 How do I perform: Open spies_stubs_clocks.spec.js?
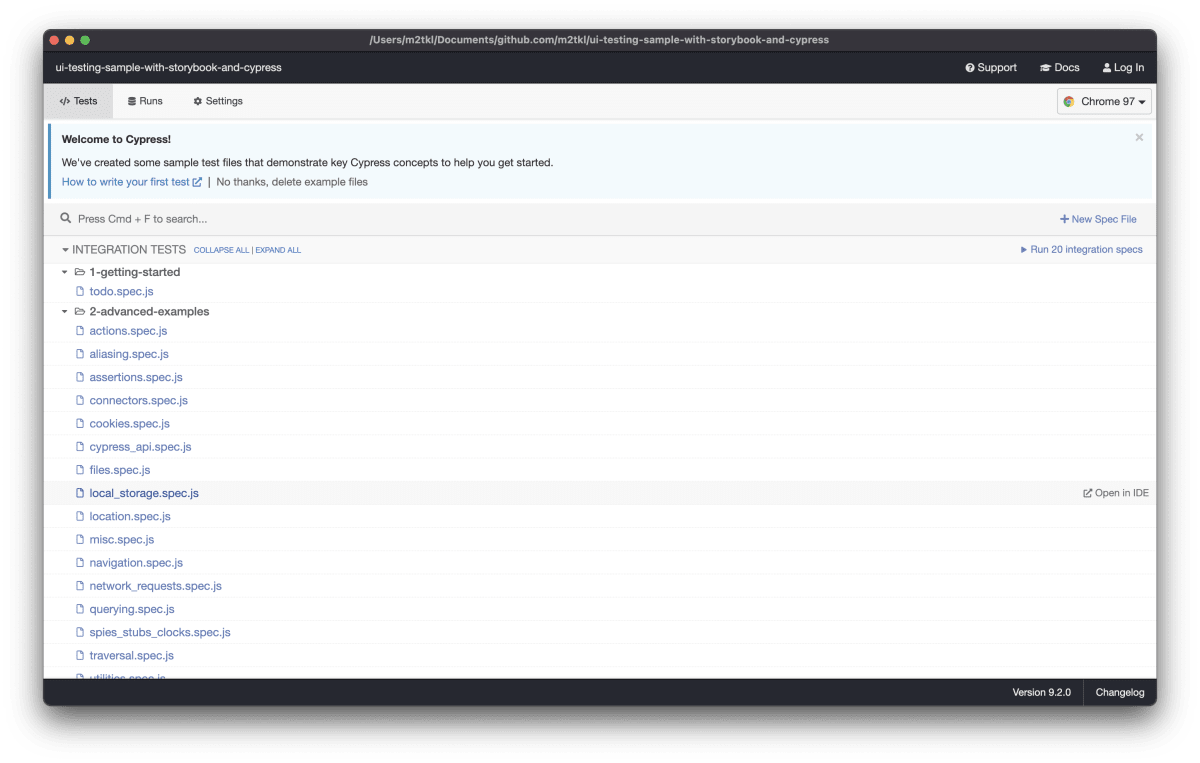[160, 632]
